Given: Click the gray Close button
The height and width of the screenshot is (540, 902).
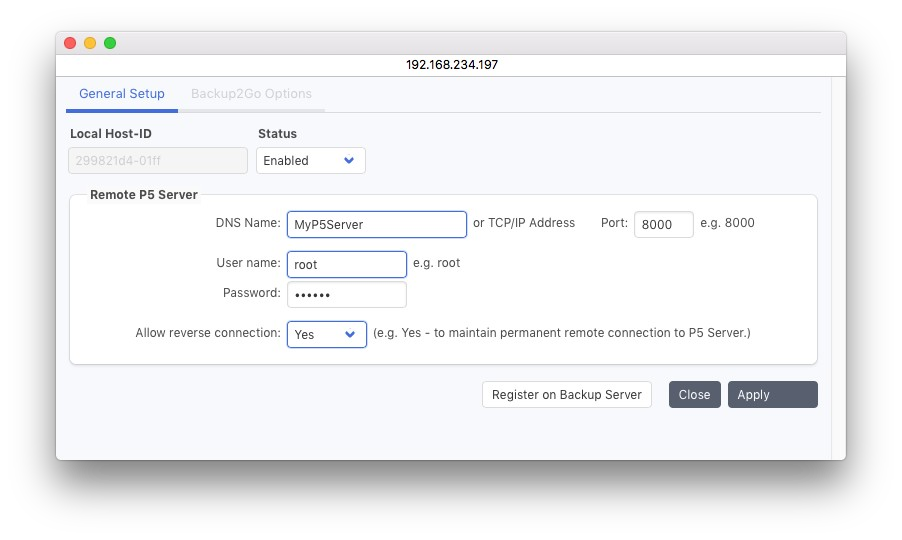Looking at the screenshot, I should [x=694, y=395].
